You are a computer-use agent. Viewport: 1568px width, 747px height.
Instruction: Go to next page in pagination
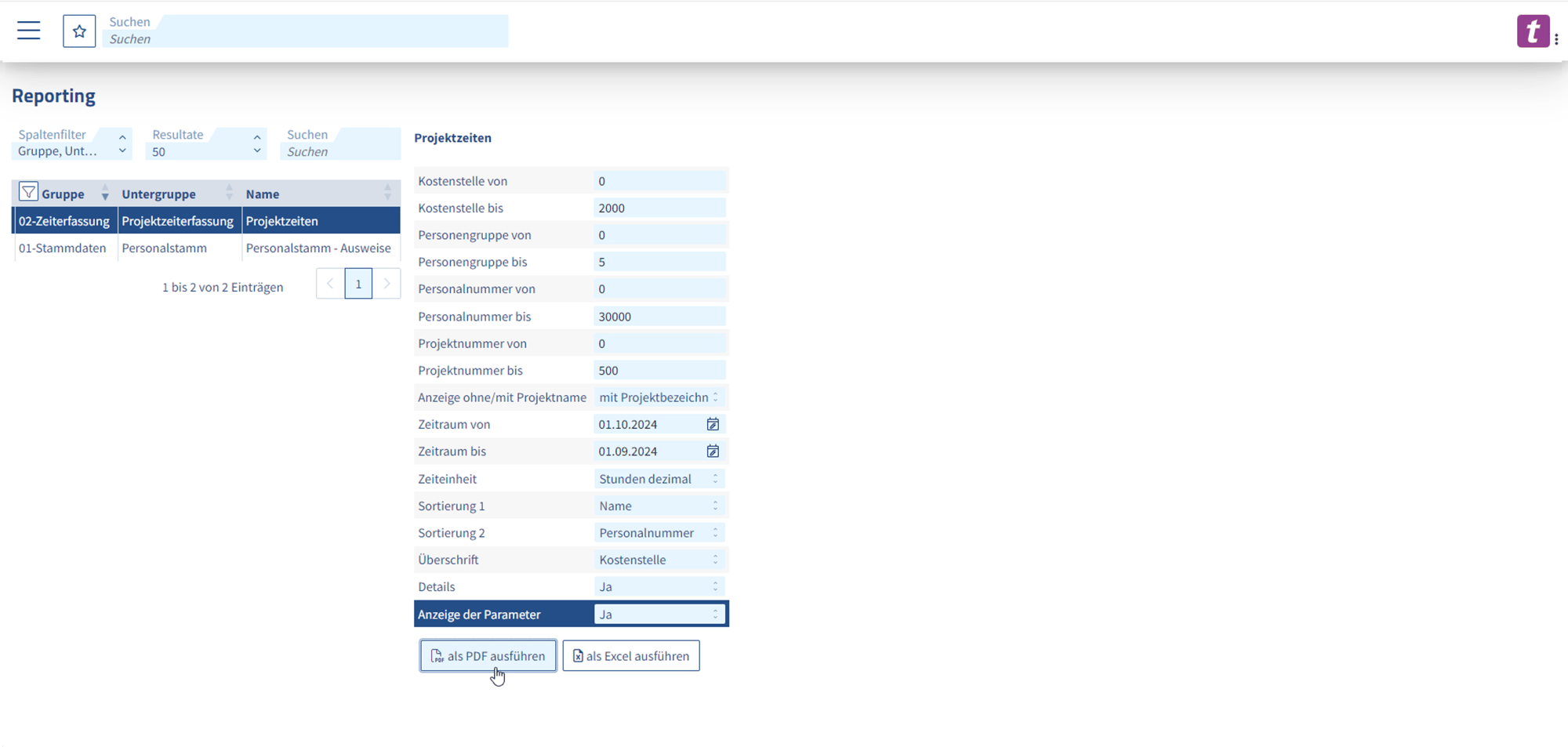click(387, 284)
